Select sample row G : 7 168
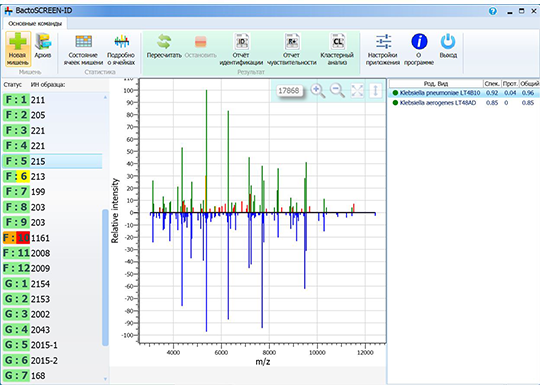 point(52,375)
